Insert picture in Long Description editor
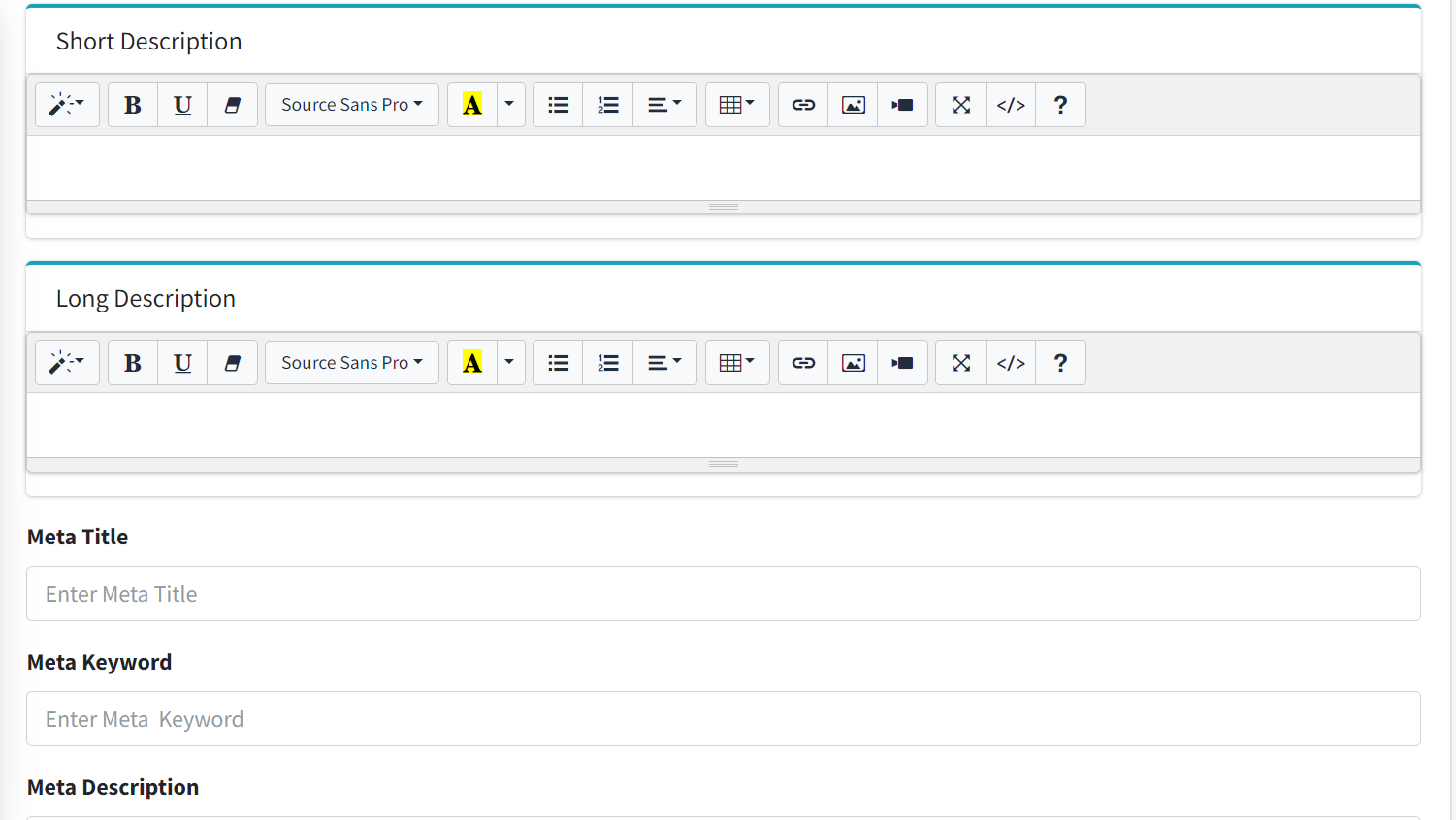 [853, 363]
